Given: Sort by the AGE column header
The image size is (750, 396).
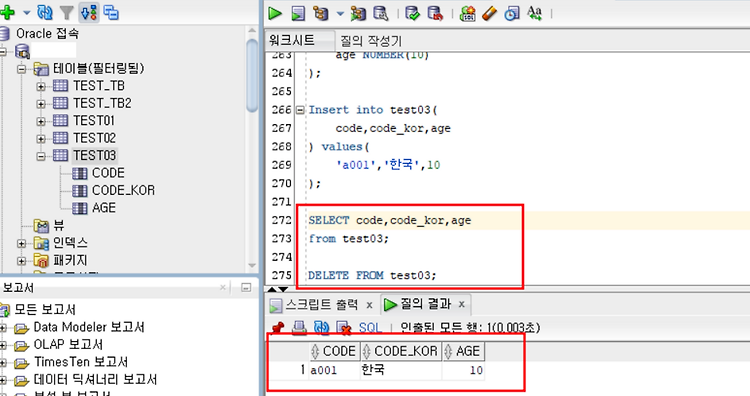Looking at the screenshot, I should coord(463,351).
